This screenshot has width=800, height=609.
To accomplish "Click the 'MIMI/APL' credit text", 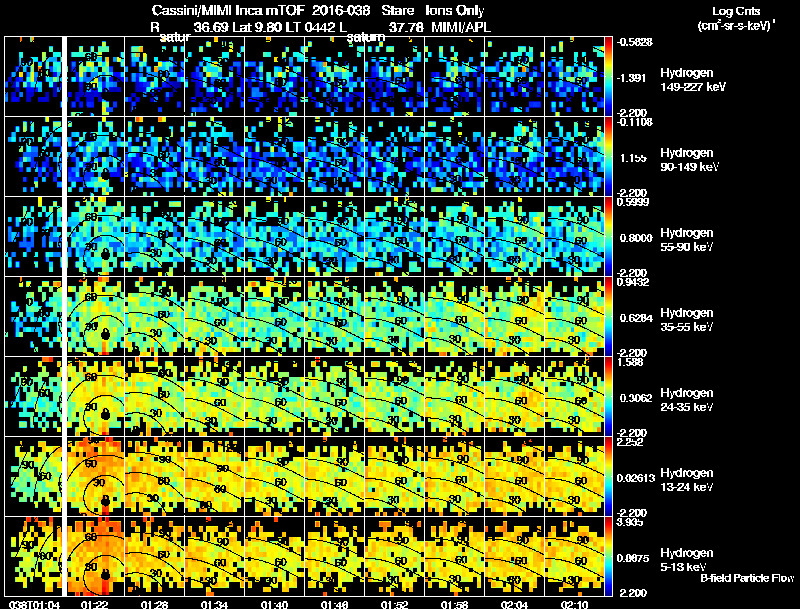I will point(461,27).
